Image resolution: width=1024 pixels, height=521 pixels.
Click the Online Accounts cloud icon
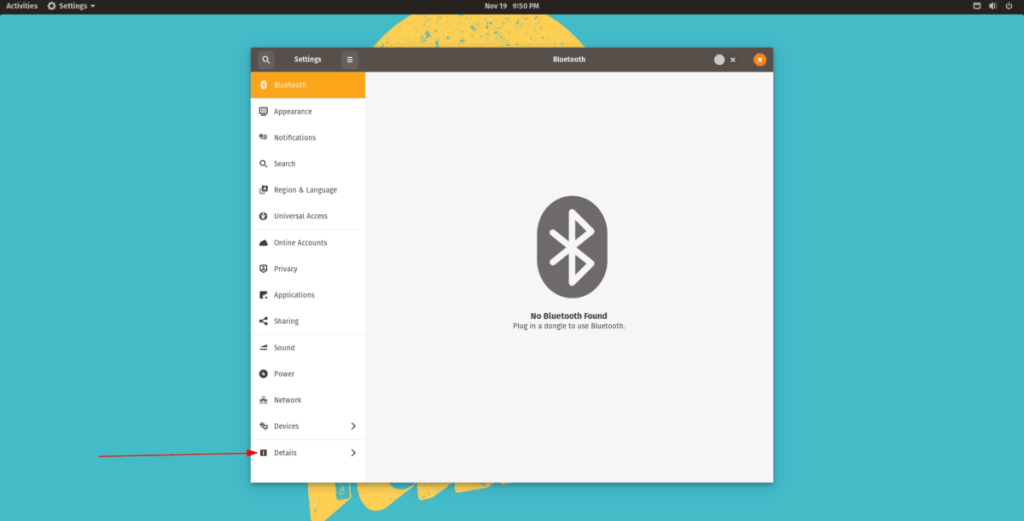coord(264,243)
